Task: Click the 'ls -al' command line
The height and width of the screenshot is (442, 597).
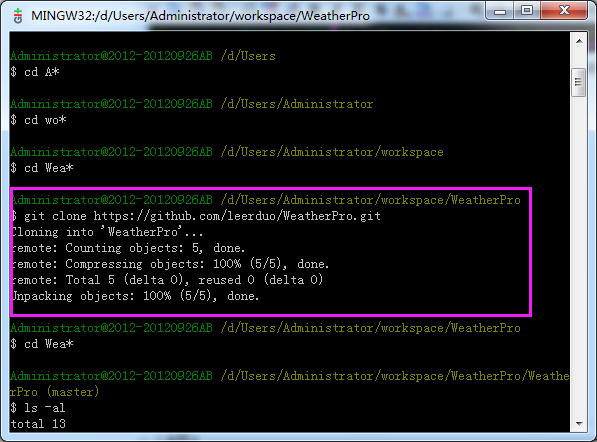Action: point(38,408)
